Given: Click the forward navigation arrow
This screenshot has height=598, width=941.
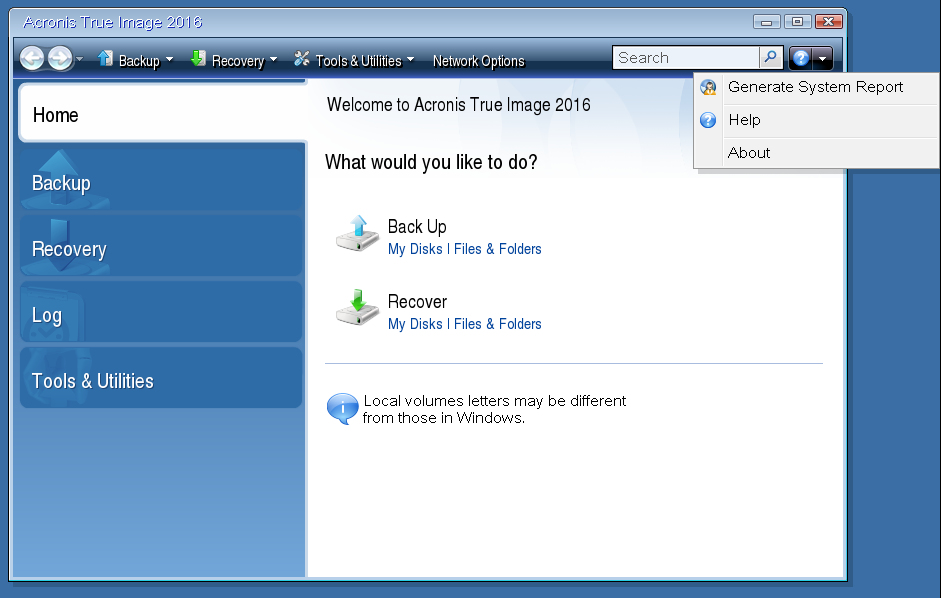Looking at the screenshot, I should pos(59,57).
